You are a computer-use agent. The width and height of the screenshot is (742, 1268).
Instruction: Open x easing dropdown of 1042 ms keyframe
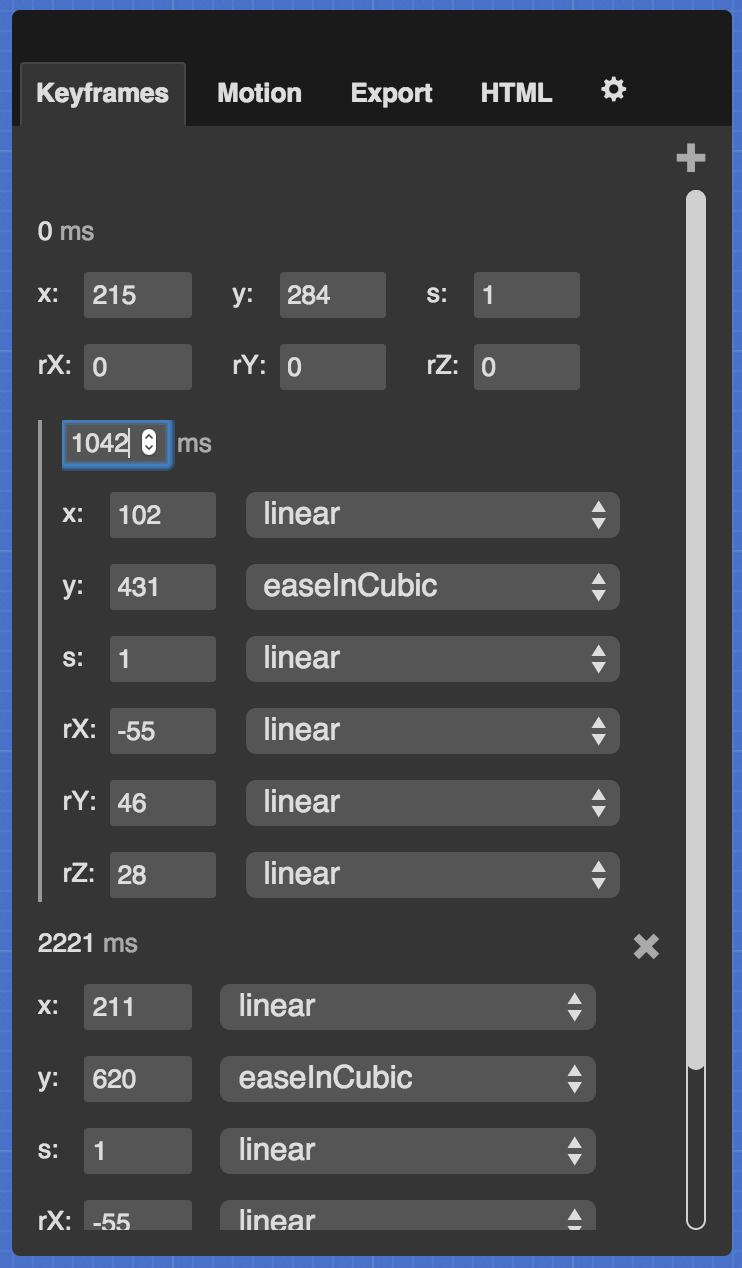[x=433, y=515]
